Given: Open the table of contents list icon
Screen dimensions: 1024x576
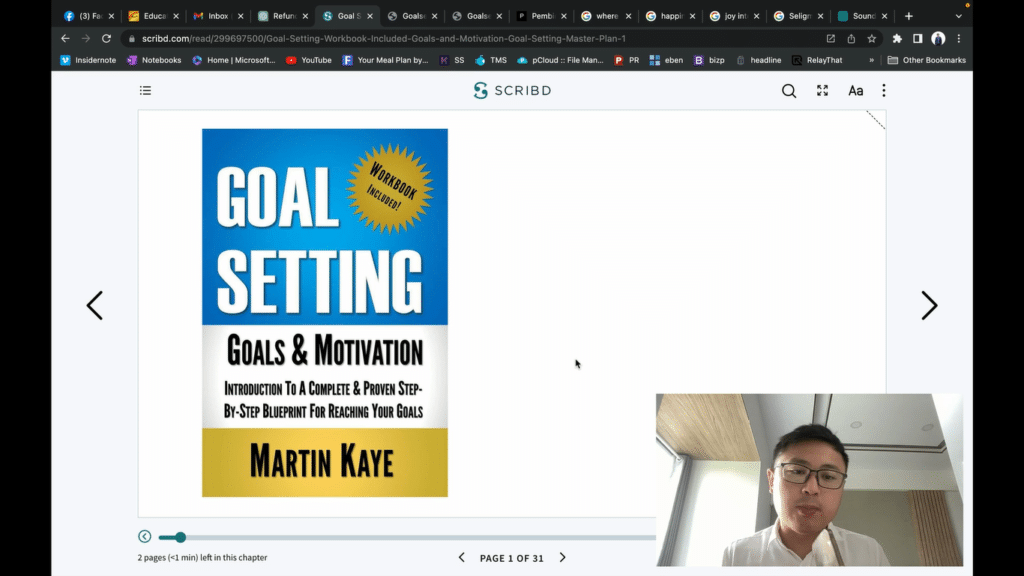Looking at the screenshot, I should coord(145,90).
